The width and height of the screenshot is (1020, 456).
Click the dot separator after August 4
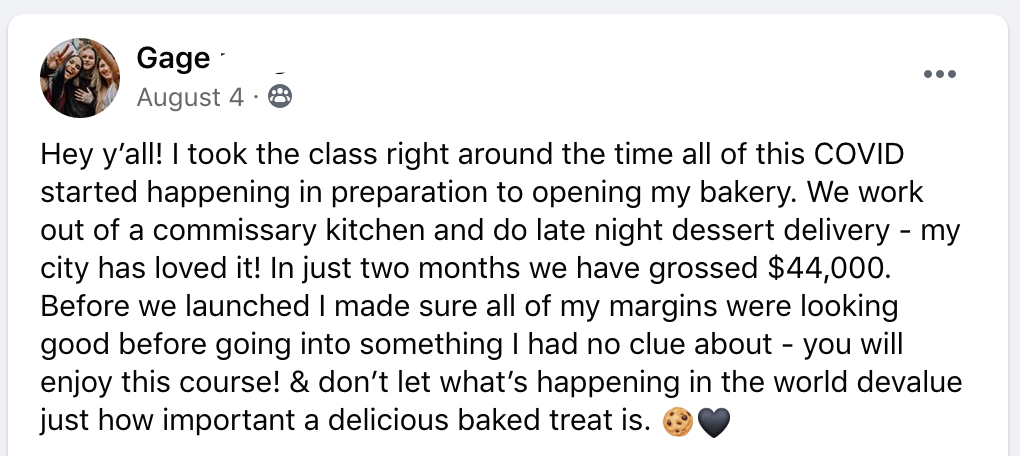tap(256, 98)
